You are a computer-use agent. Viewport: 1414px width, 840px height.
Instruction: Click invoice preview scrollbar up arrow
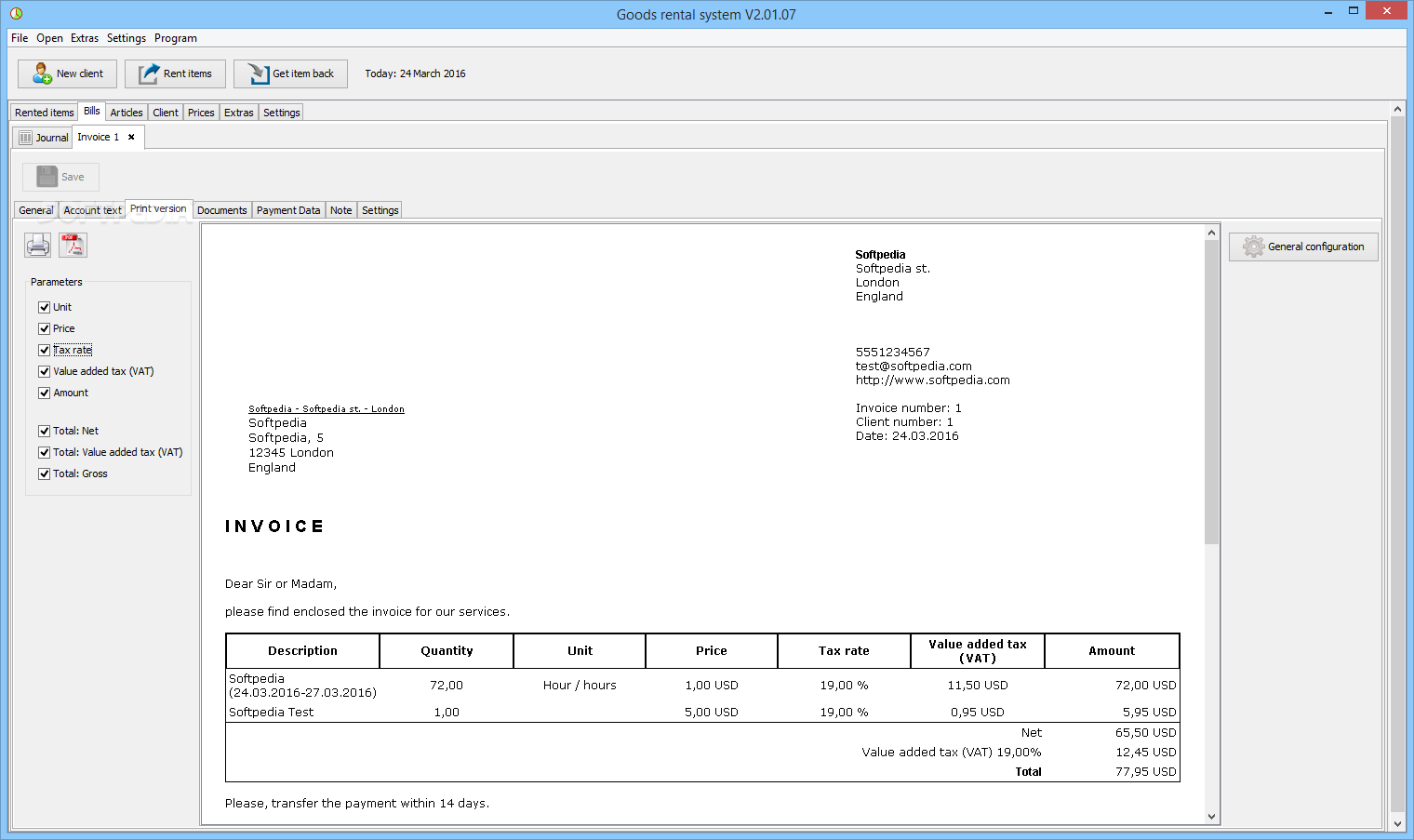tap(1211, 233)
